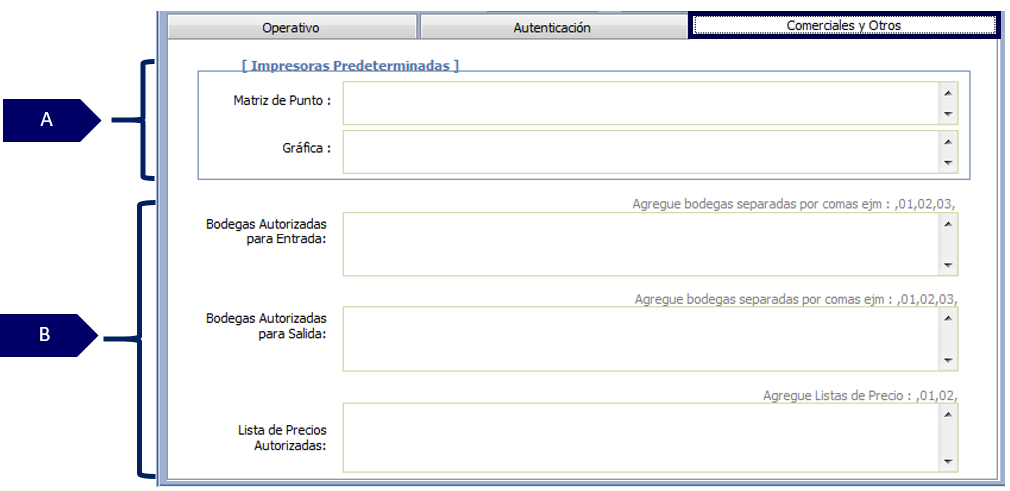Focus the Bodegas Autorizadas para Entrada field

(x=651, y=244)
